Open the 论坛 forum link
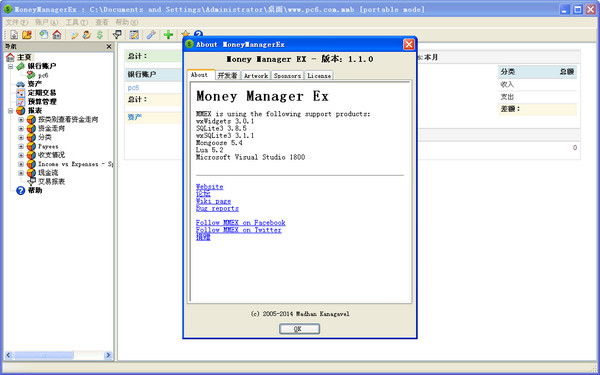 coord(203,194)
